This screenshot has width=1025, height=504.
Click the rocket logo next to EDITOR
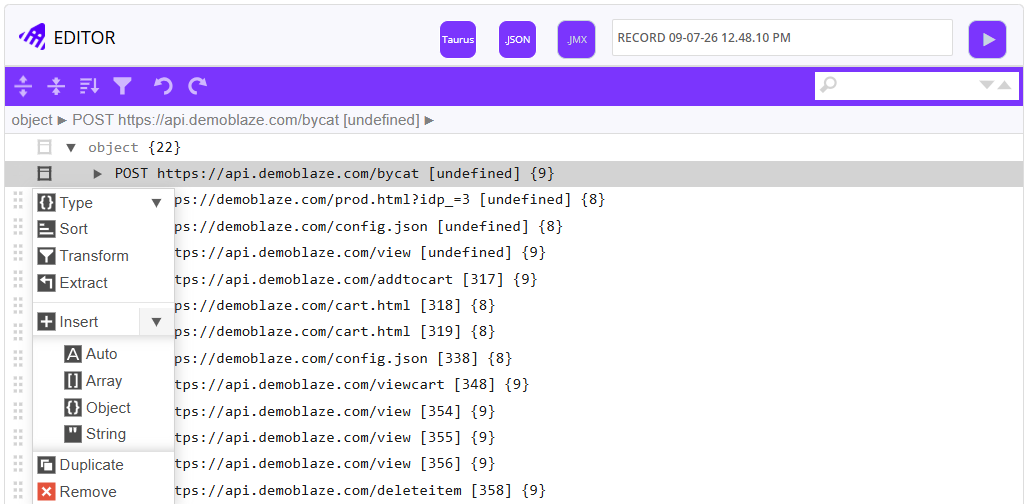point(31,38)
